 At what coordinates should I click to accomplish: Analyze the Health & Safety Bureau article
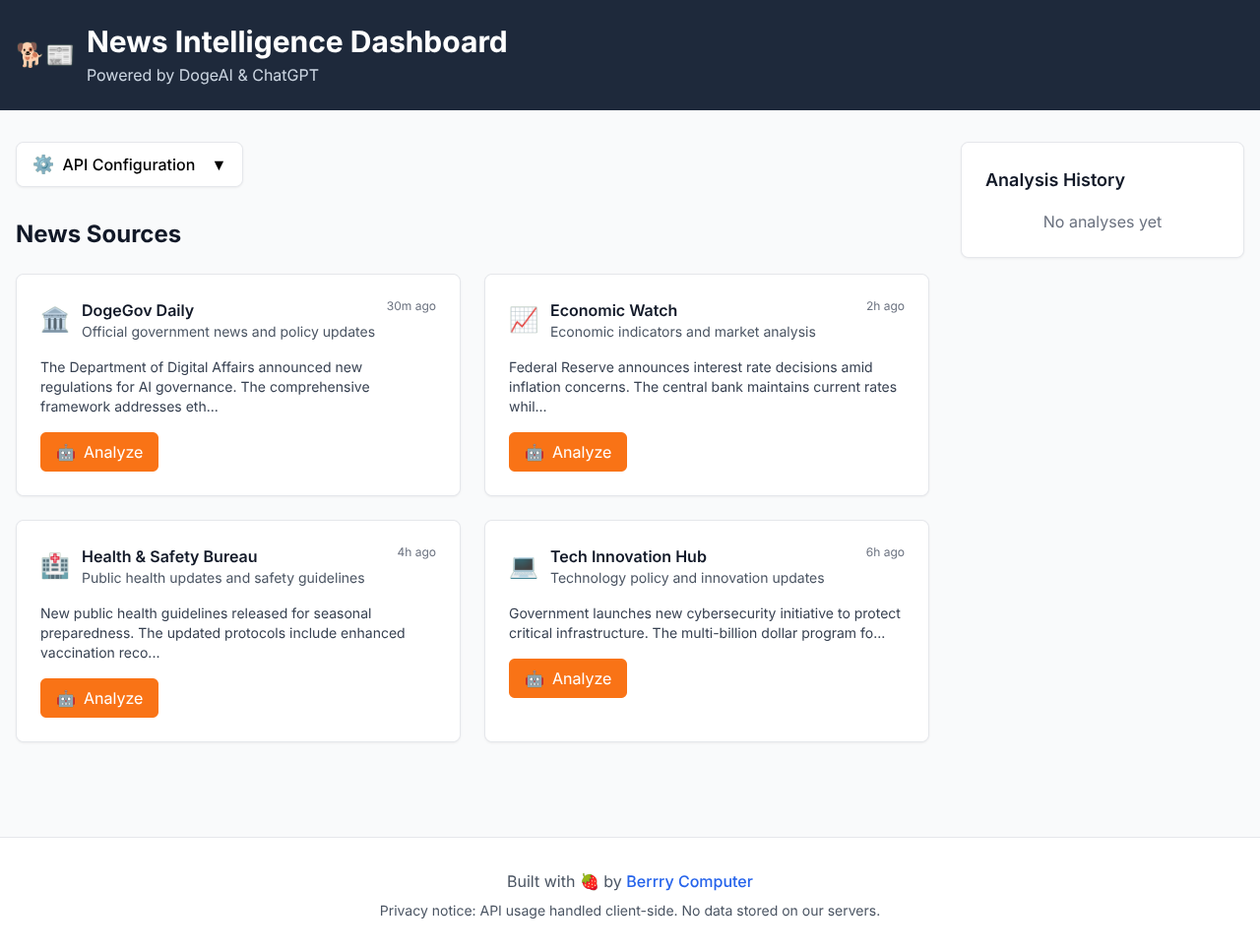pos(99,698)
